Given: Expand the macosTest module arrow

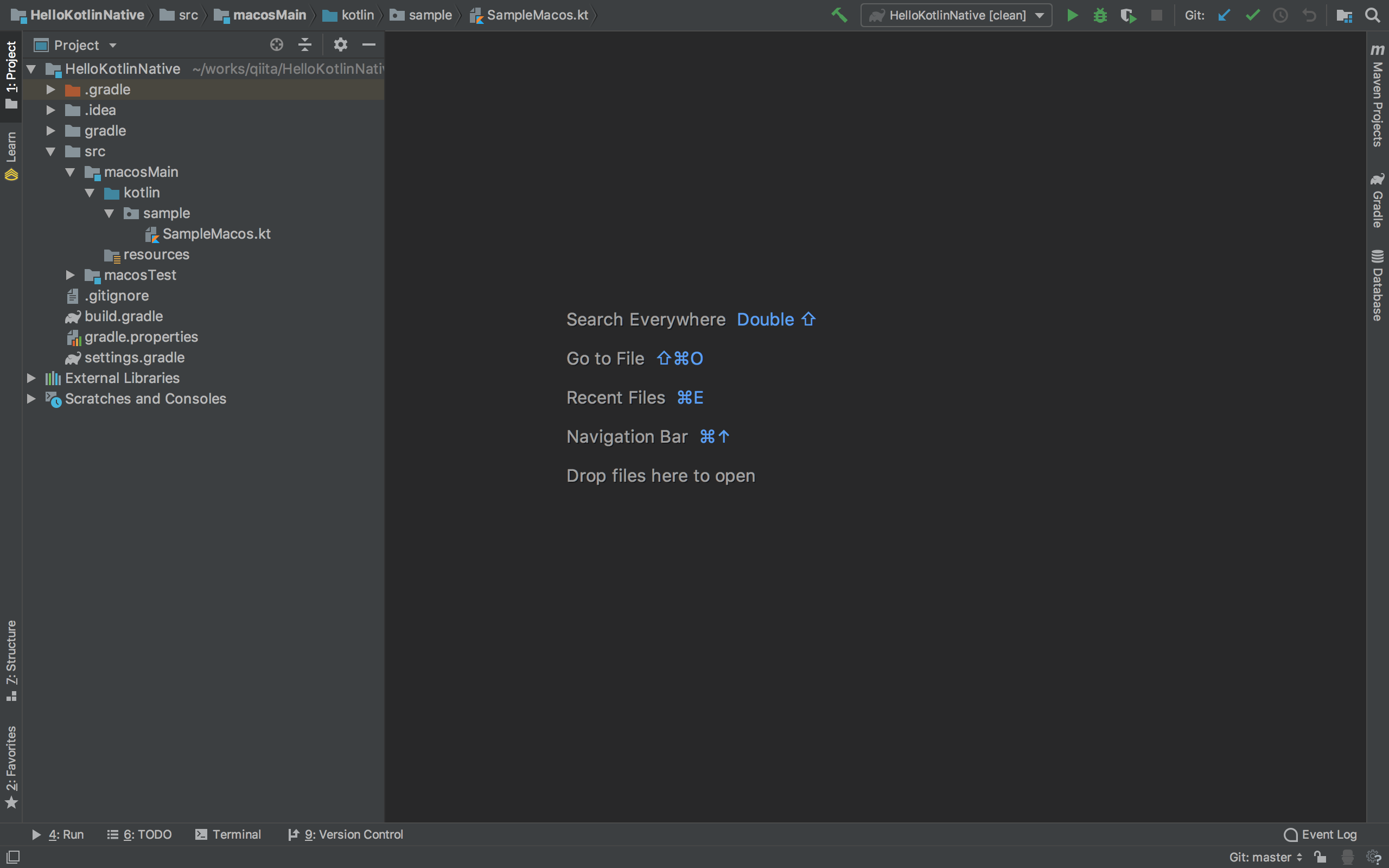Looking at the screenshot, I should (x=70, y=275).
